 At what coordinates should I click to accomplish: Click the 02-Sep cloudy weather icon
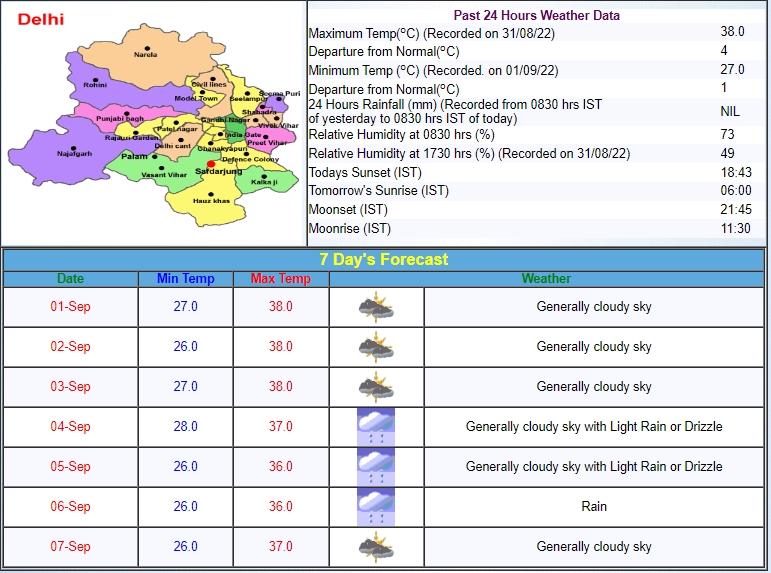[376, 347]
